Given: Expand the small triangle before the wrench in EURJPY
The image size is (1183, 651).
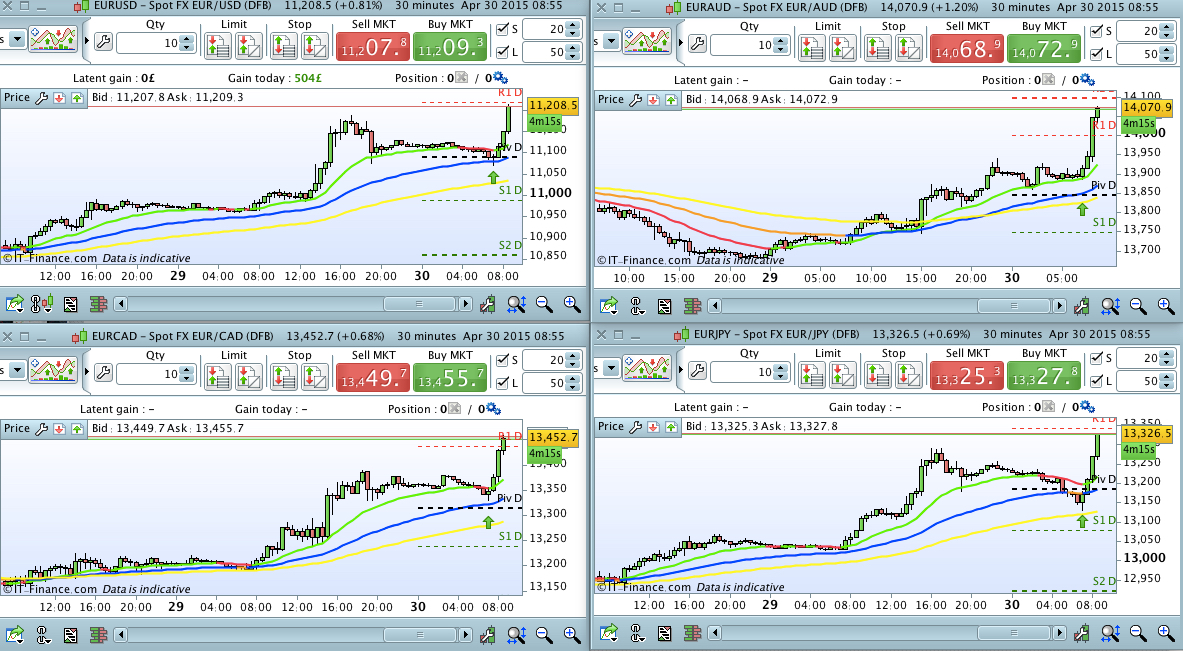Looking at the screenshot, I should click(x=681, y=370).
